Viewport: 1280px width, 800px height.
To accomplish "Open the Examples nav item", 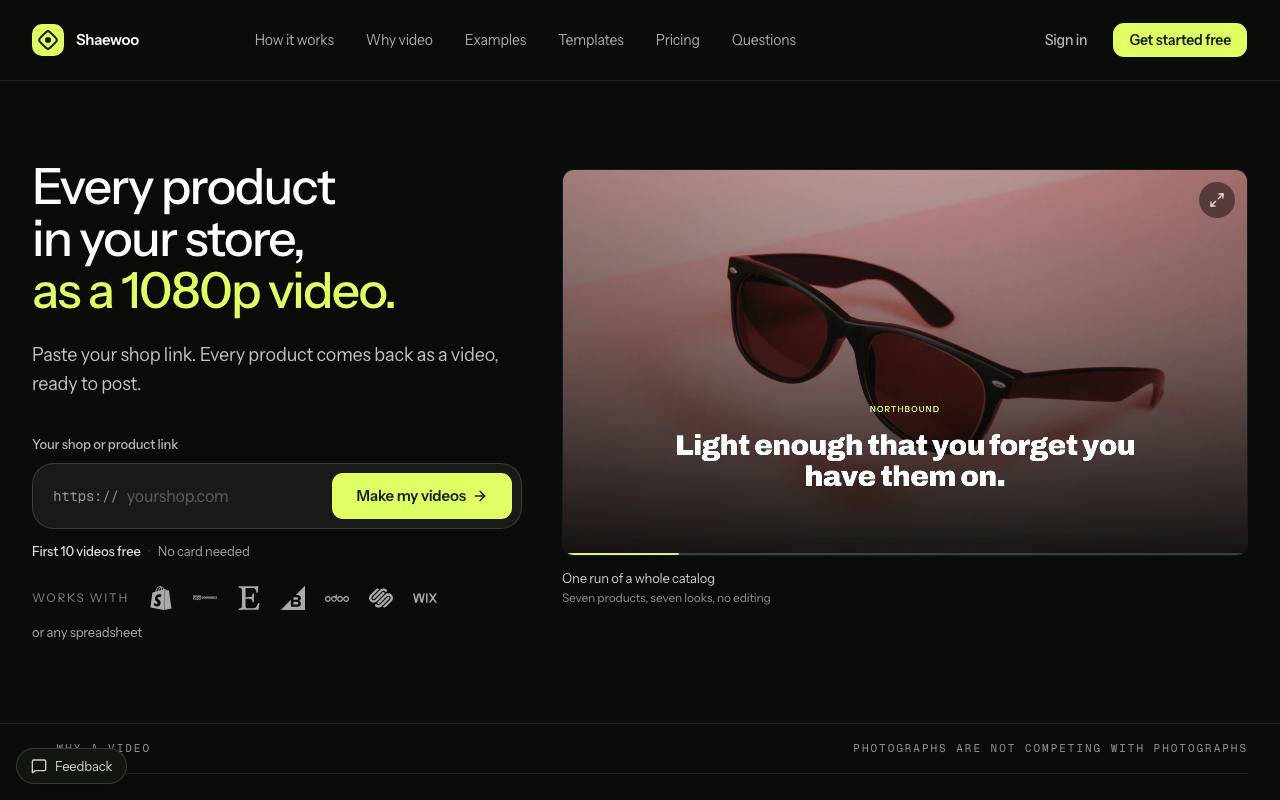I will [x=495, y=40].
